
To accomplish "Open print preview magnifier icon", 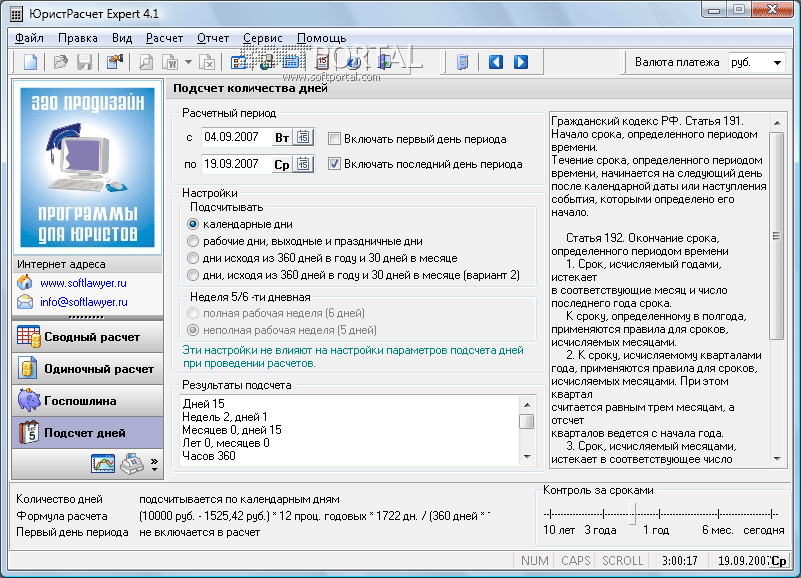I will click(146, 62).
